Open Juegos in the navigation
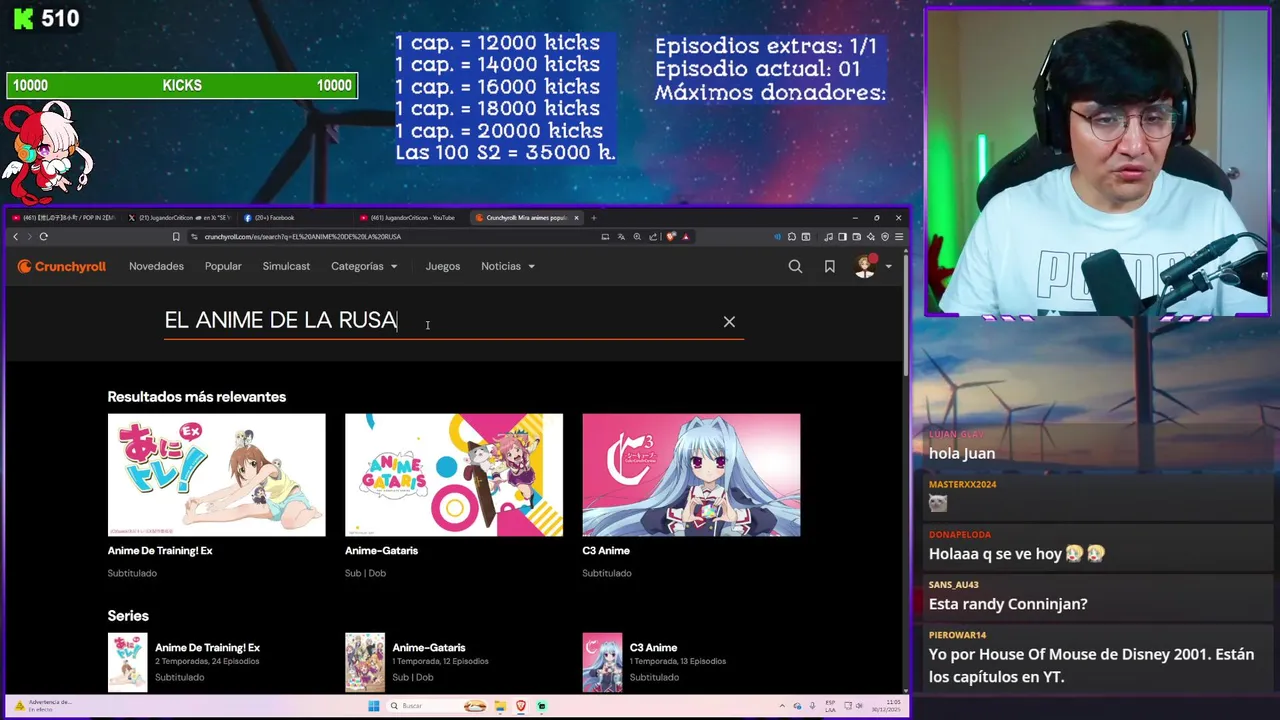 pyautogui.click(x=442, y=266)
